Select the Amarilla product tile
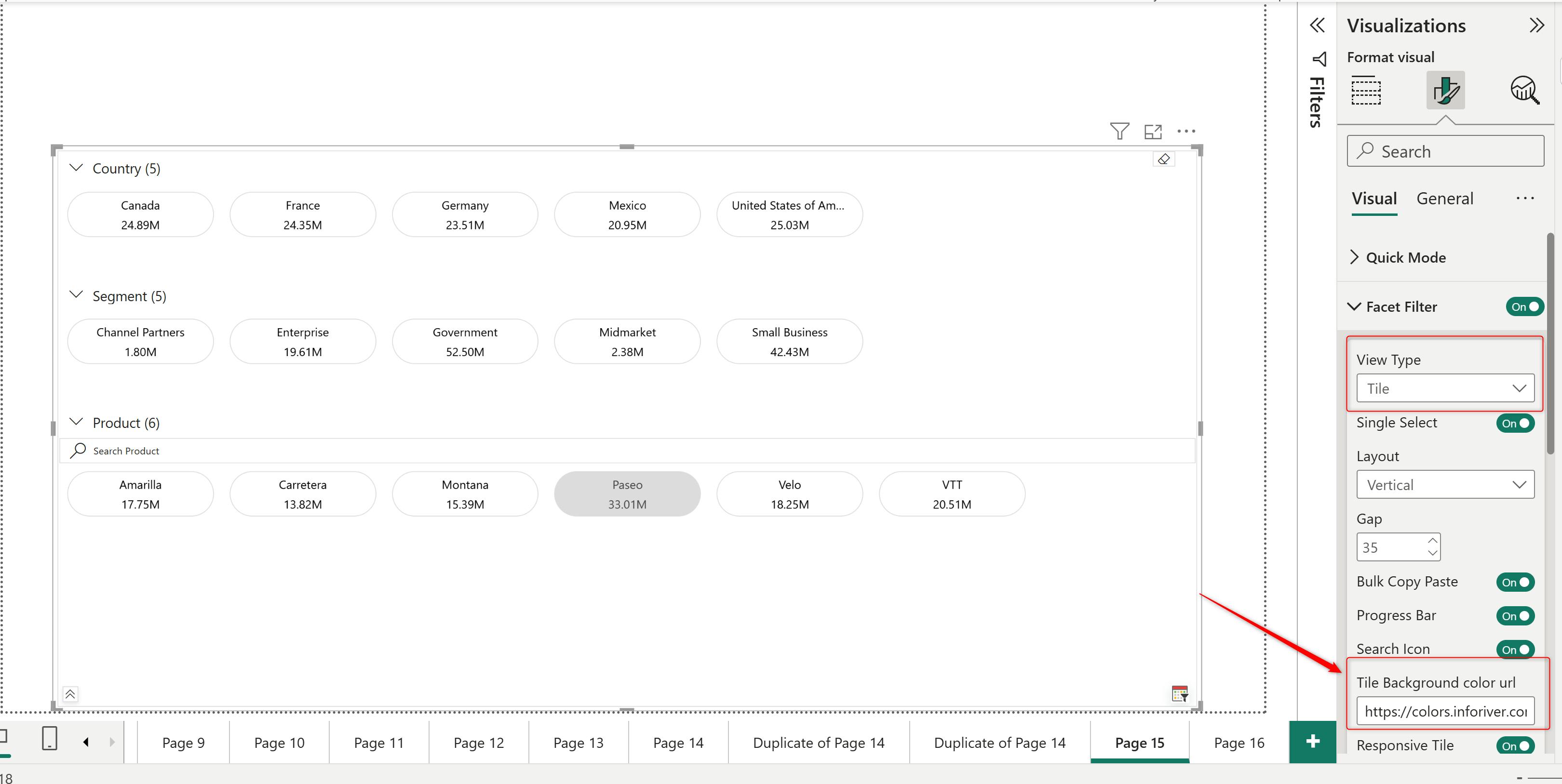Image resolution: width=1562 pixels, height=784 pixels. (141, 494)
